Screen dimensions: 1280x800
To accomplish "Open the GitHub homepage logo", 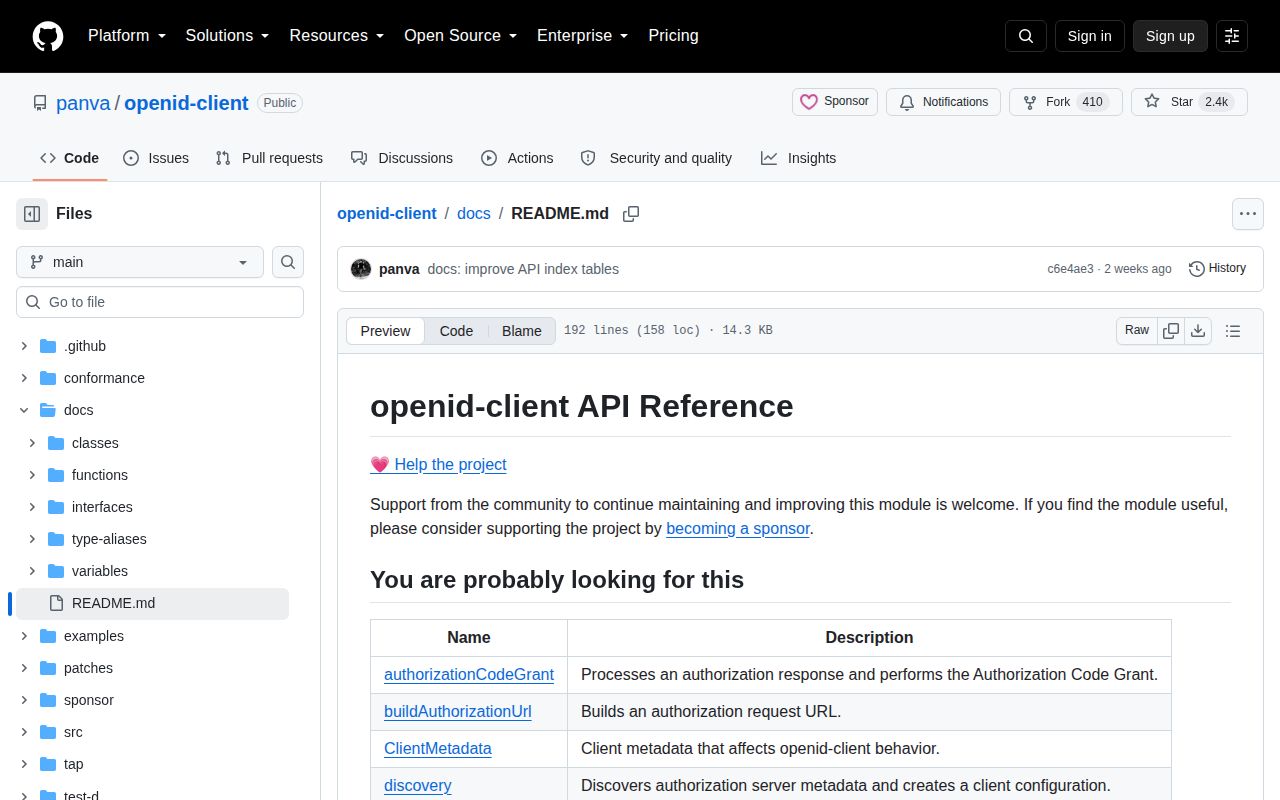I will click(48, 36).
